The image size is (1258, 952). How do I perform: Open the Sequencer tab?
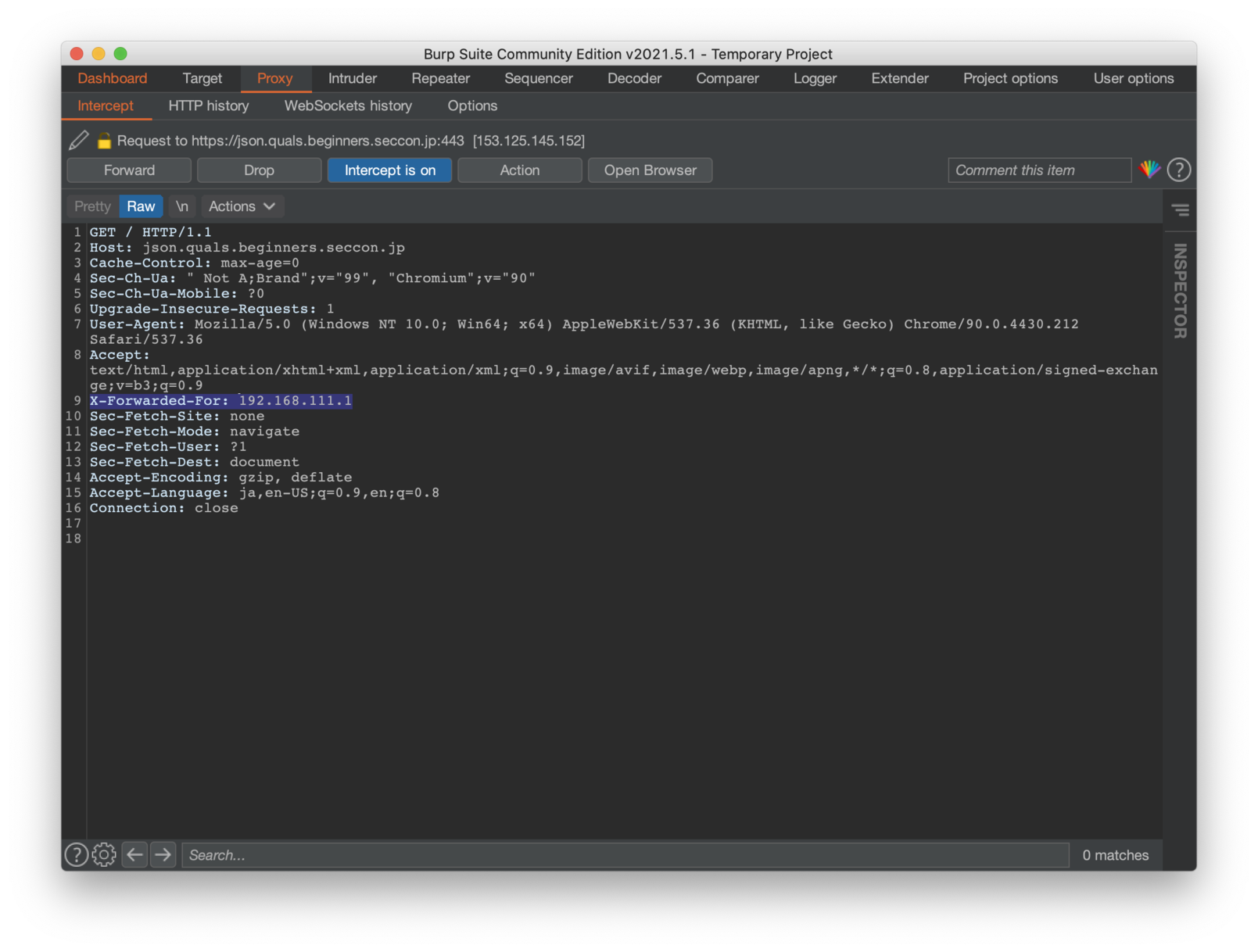pyautogui.click(x=538, y=78)
